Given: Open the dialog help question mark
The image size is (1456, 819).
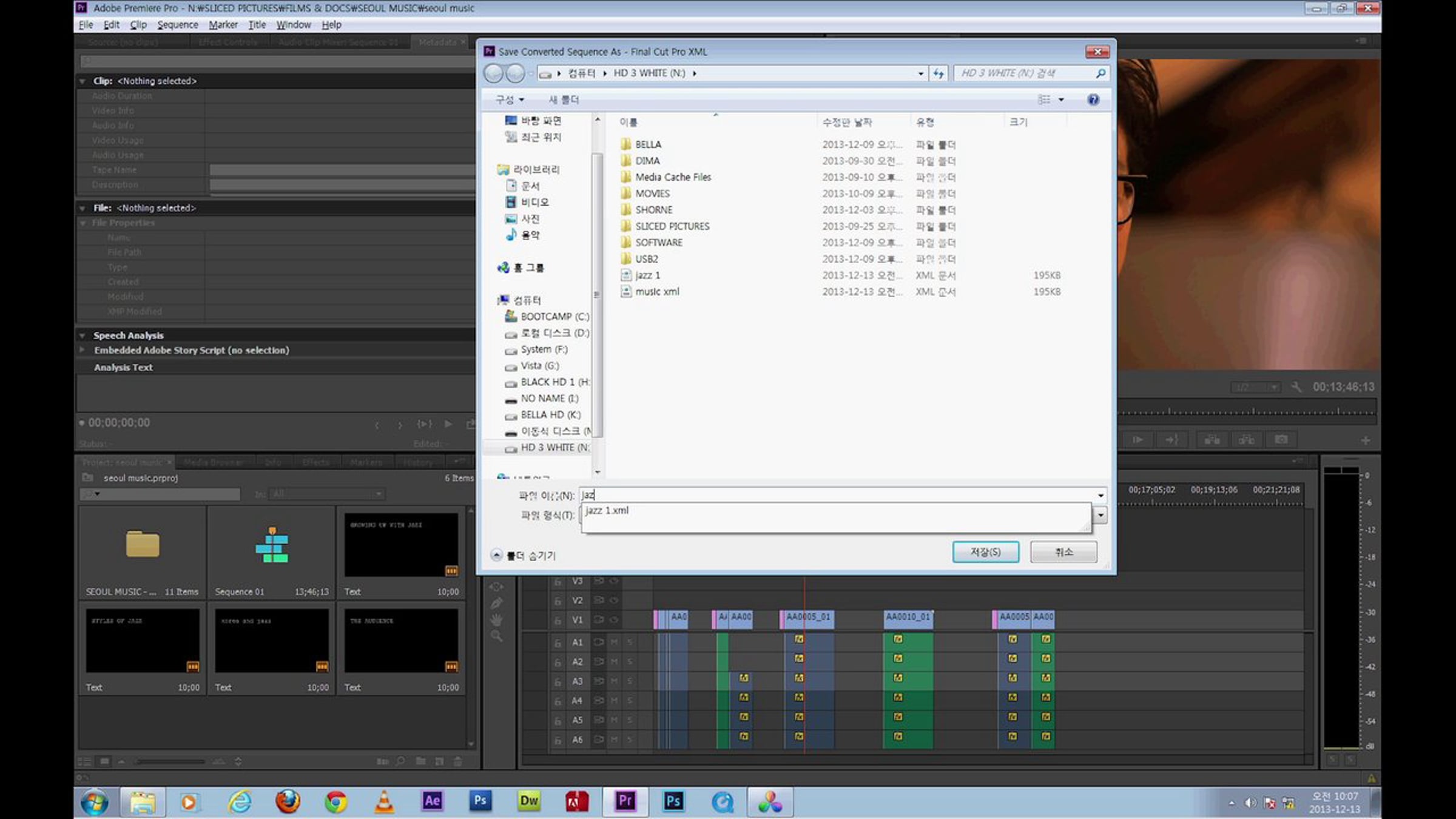Looking at the screenshot, I should 1093,99.
